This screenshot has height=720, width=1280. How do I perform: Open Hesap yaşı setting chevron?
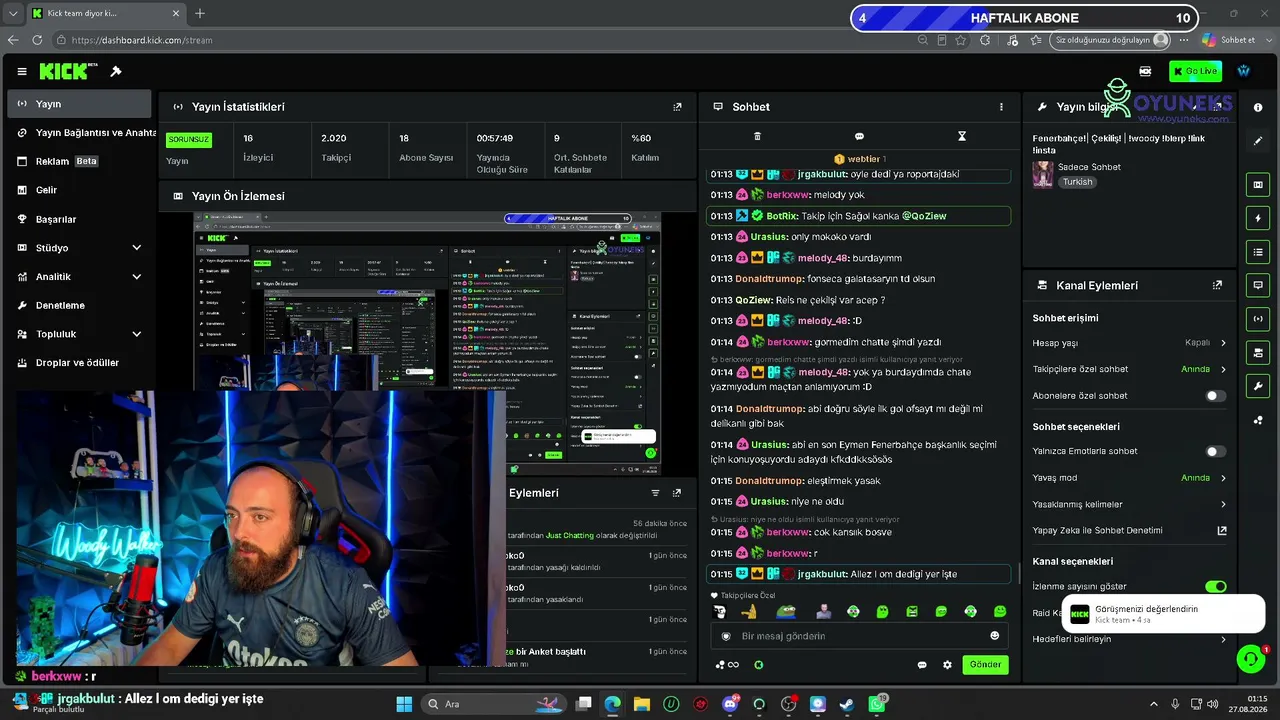1223,343
